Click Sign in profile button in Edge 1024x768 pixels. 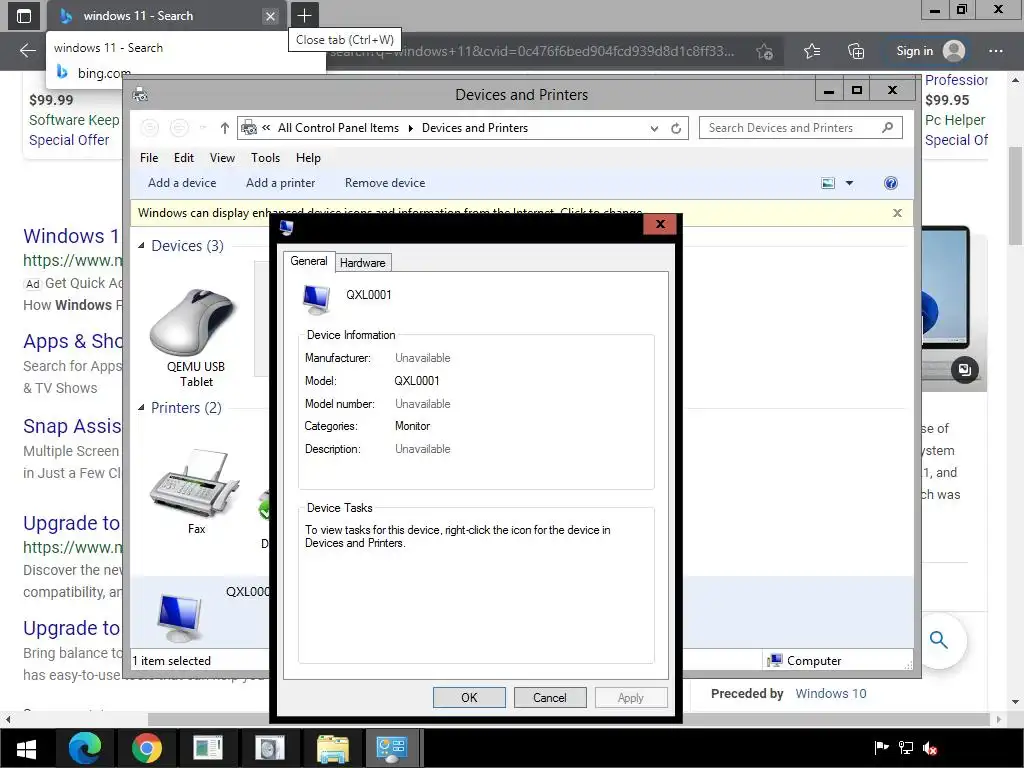click(930, 51)
